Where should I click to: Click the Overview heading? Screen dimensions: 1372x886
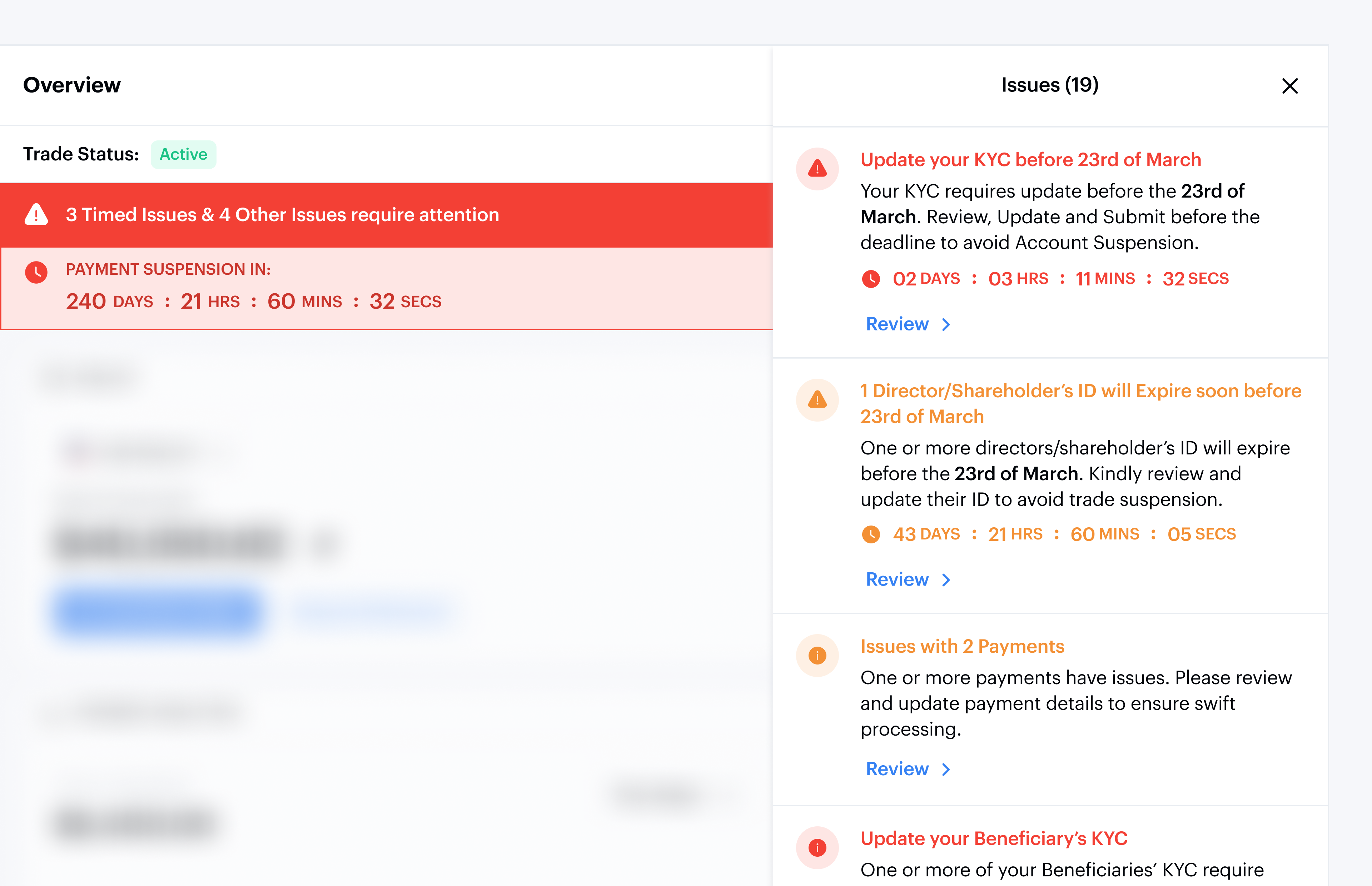[x=72, y=85]
